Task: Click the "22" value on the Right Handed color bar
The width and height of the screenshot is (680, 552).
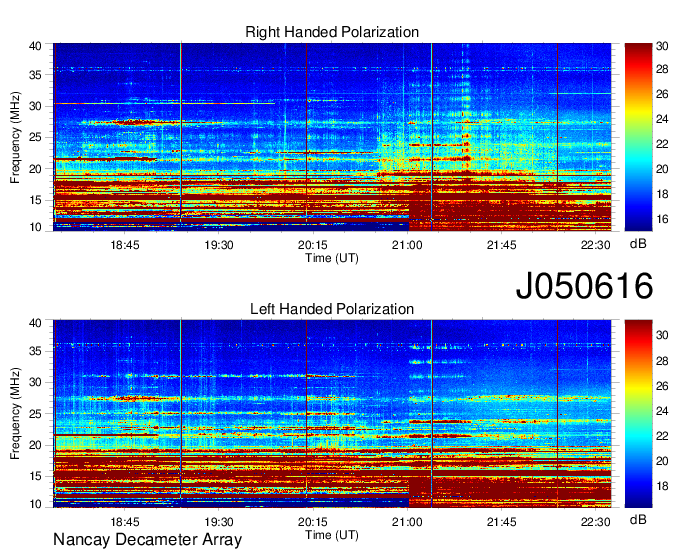Action: click(662, 144)
